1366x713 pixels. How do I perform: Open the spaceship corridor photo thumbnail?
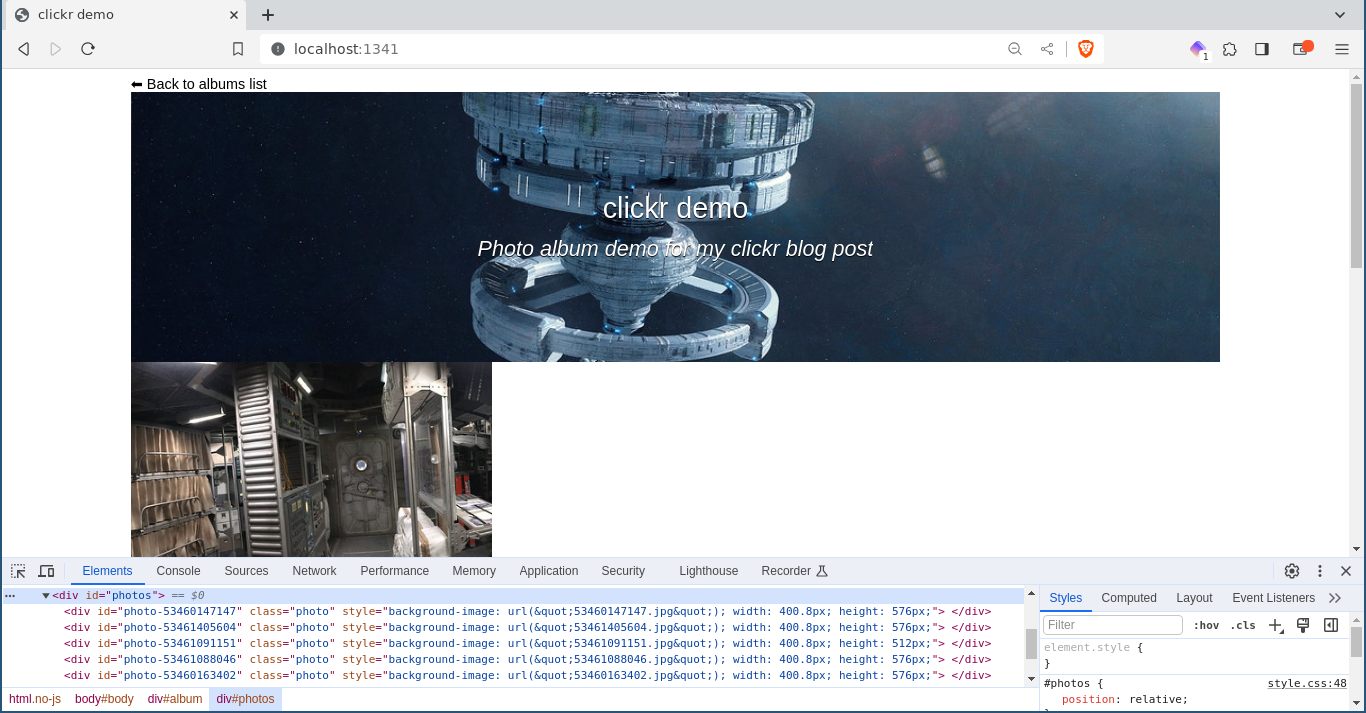311,459
